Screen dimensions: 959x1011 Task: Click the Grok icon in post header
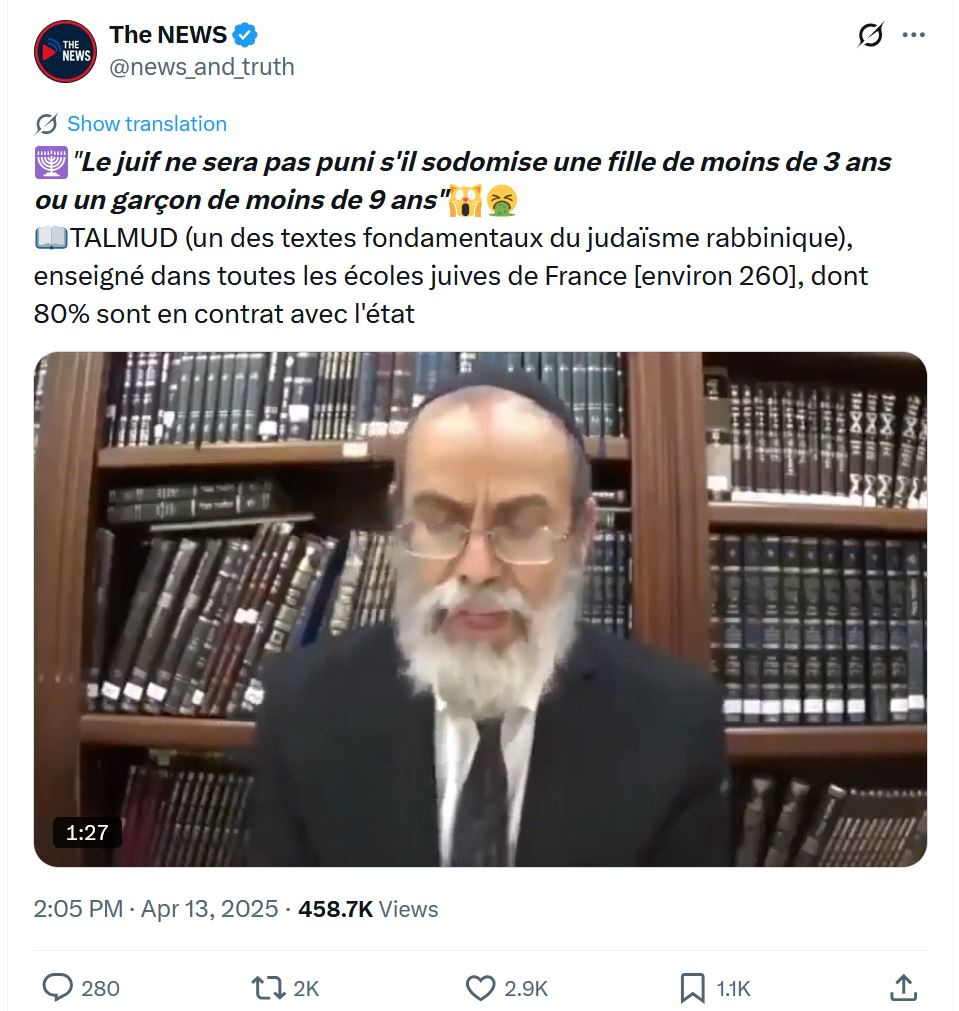point(870,35)
